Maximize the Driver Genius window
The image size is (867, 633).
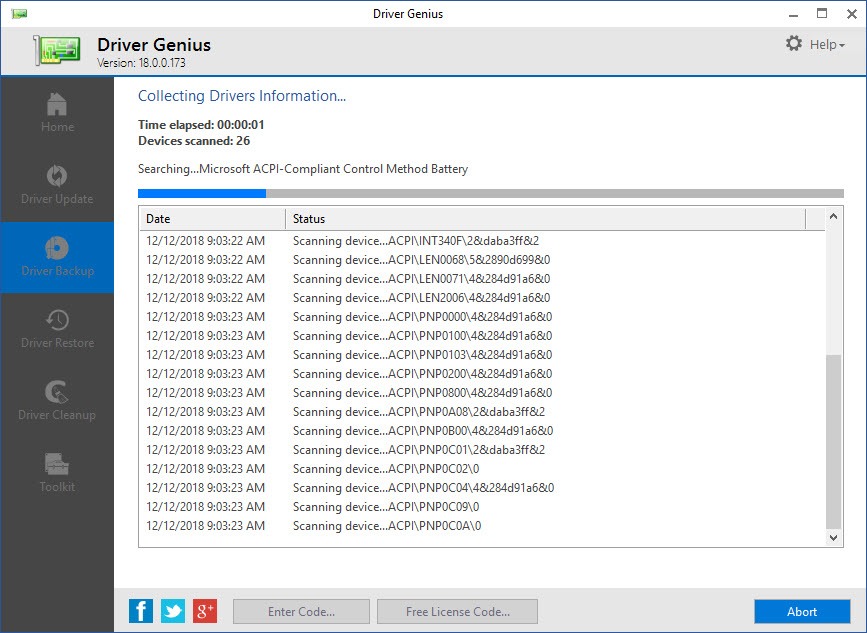[822, 14]
